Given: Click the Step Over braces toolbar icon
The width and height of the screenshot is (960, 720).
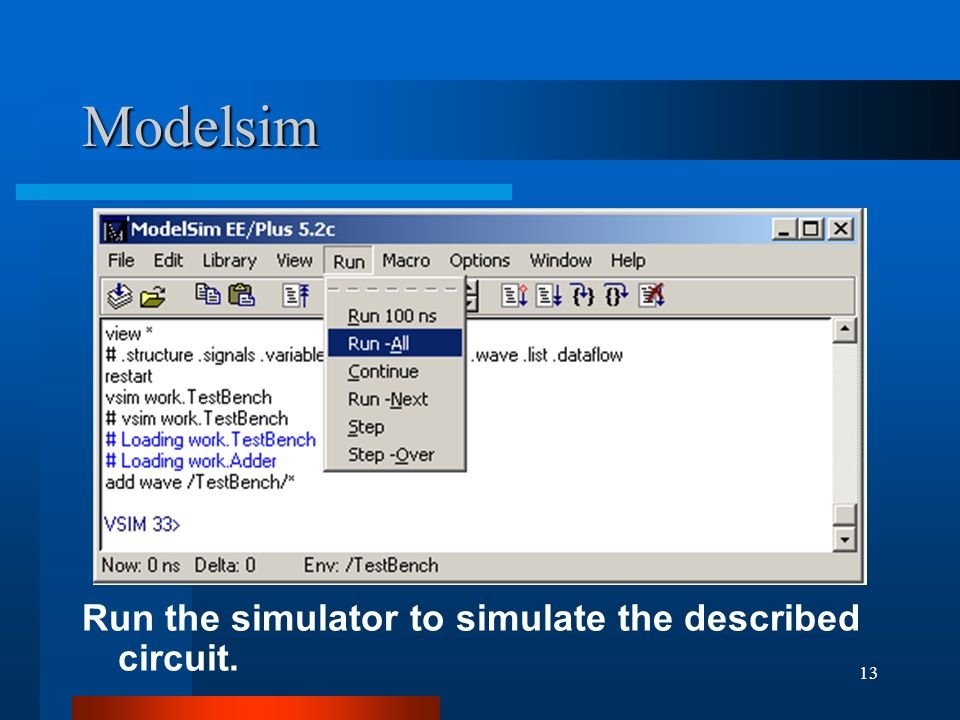Looking at the screenshot, I should pos(616,295).
